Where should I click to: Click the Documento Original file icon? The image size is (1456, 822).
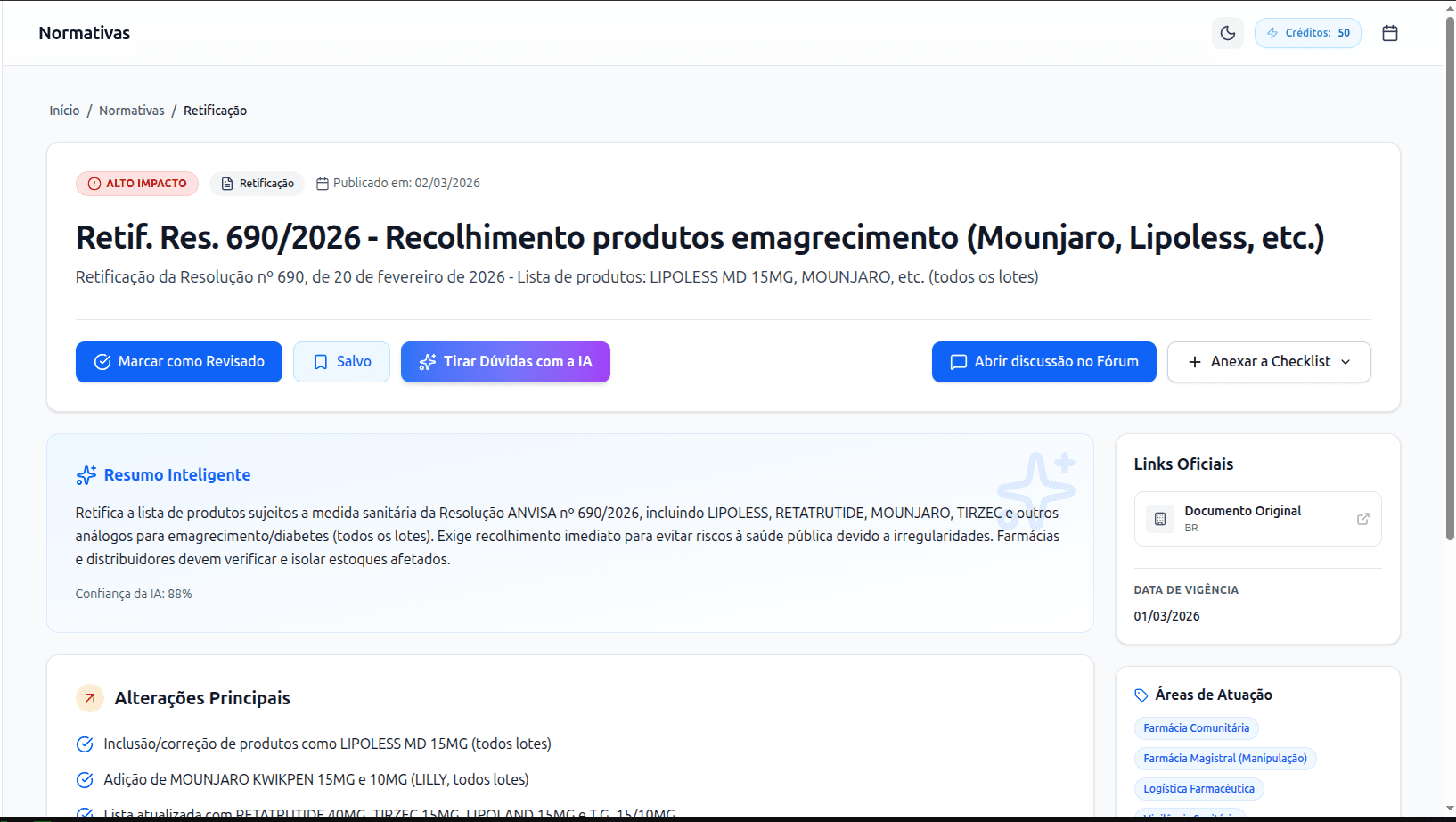pyautogui.click(x=1159, y=519)
